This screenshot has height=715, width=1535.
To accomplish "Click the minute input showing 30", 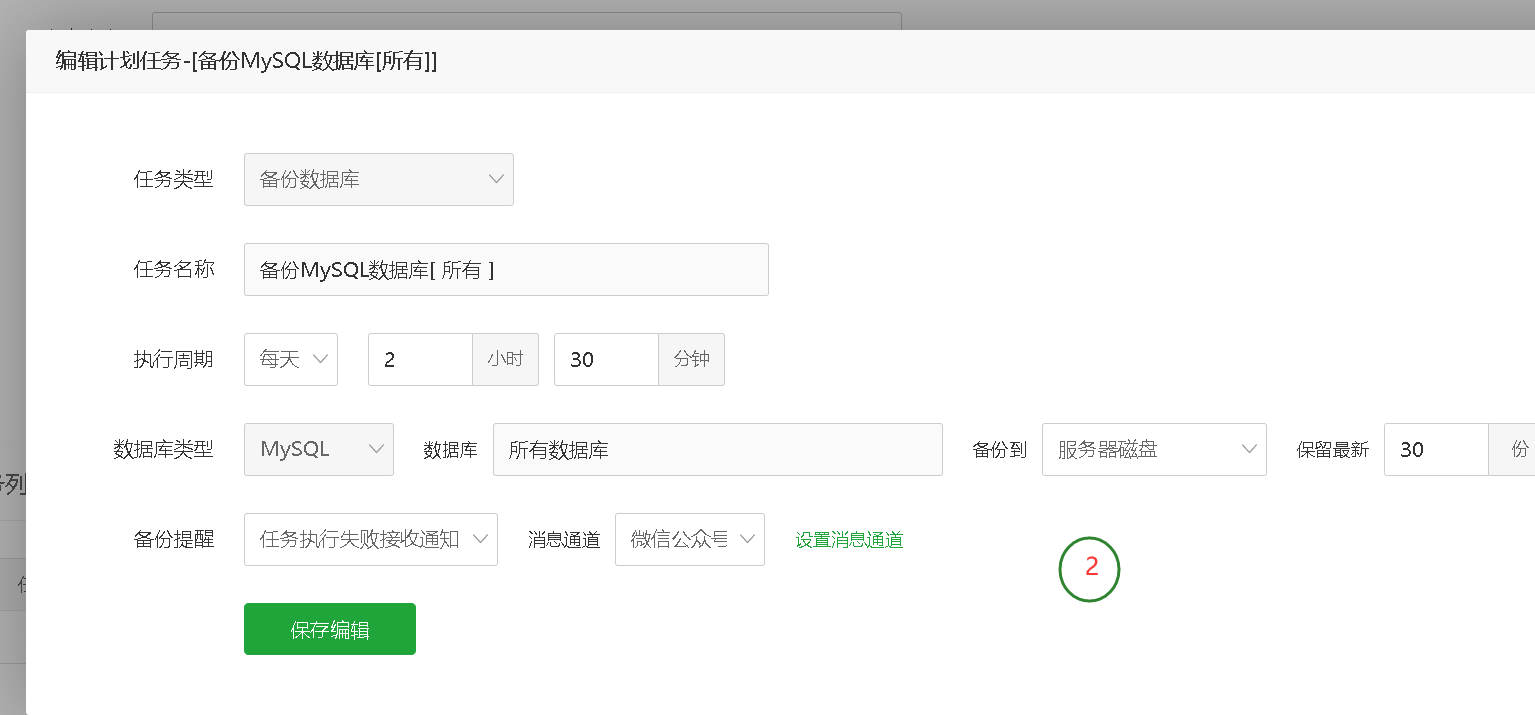I will (x=606, y=359).
